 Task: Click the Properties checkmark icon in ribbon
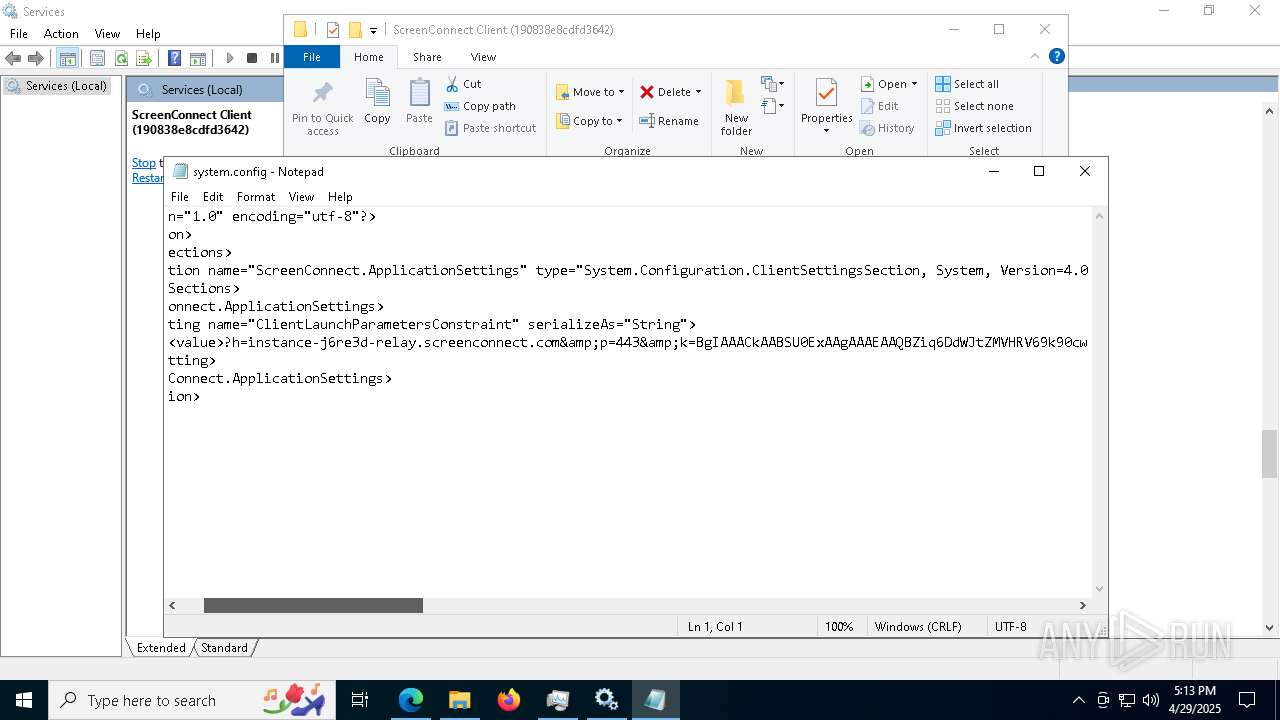[826, 94]
